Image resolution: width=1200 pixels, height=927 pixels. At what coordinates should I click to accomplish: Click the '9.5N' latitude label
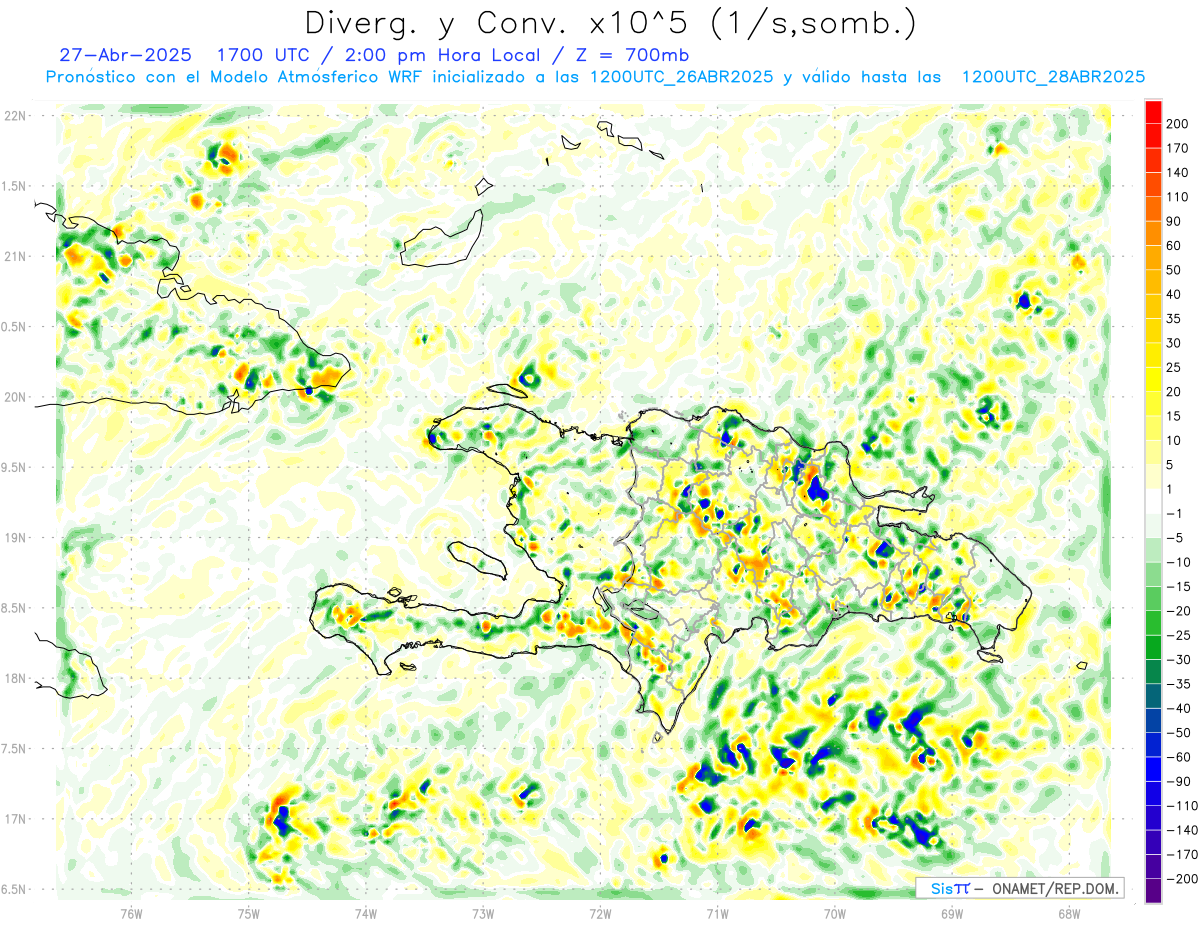[15, 467]
